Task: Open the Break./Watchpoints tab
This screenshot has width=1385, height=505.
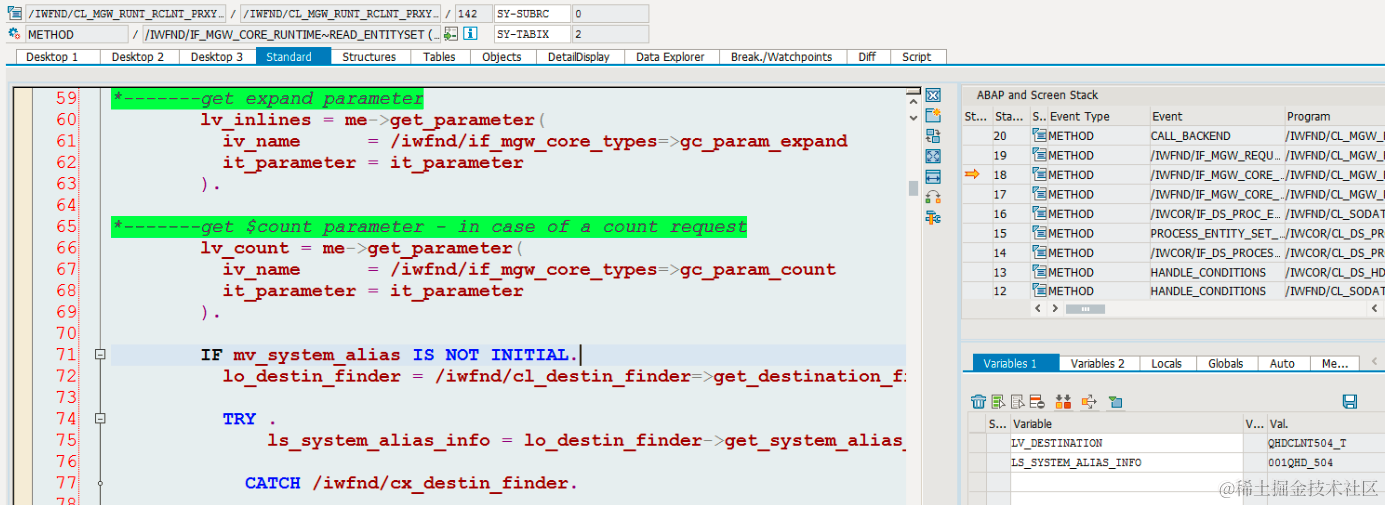Action: click(x=781, y=57)
